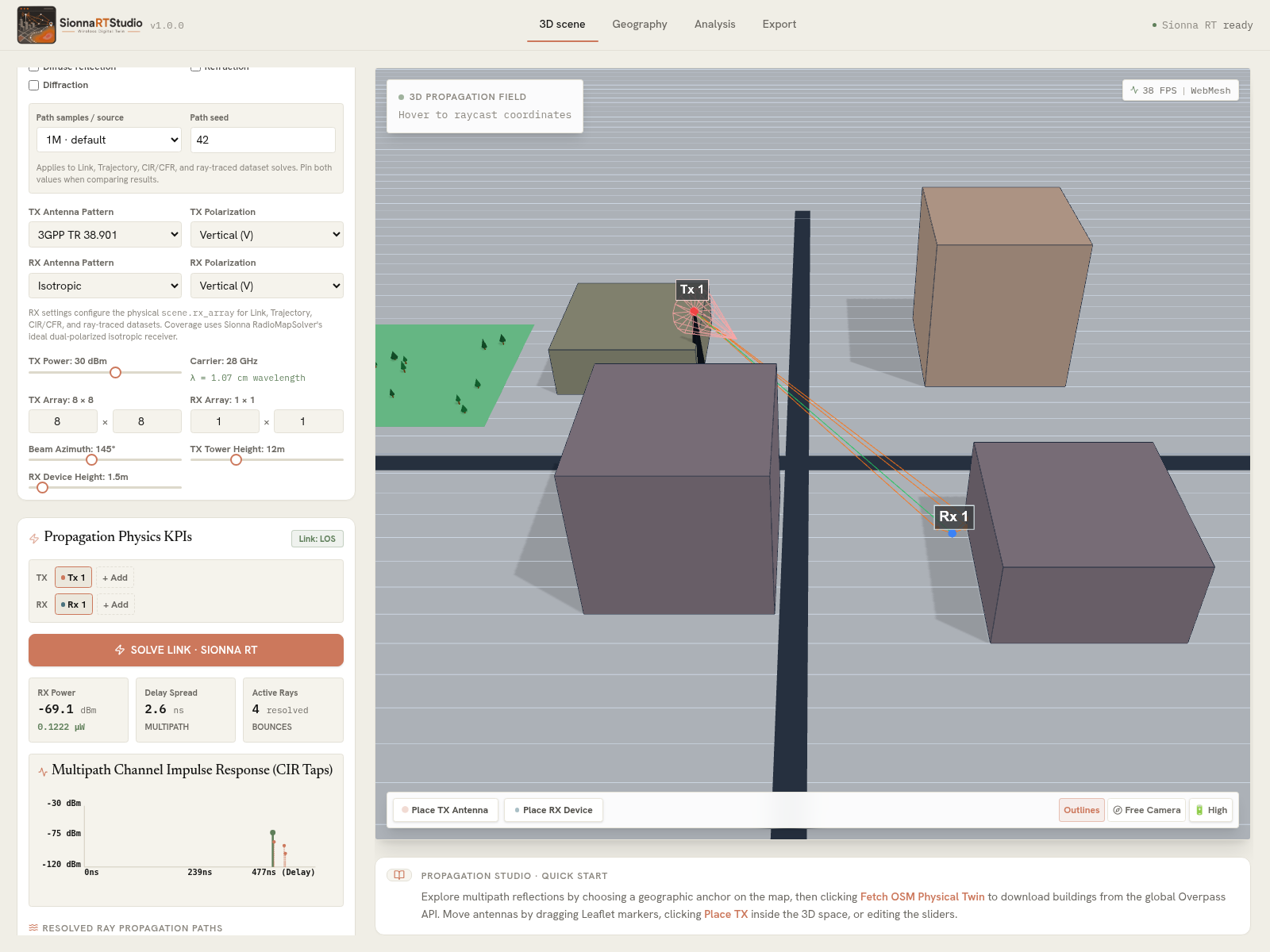Go to the Export tab
1270x952 pixels.
tap(779, 25)
